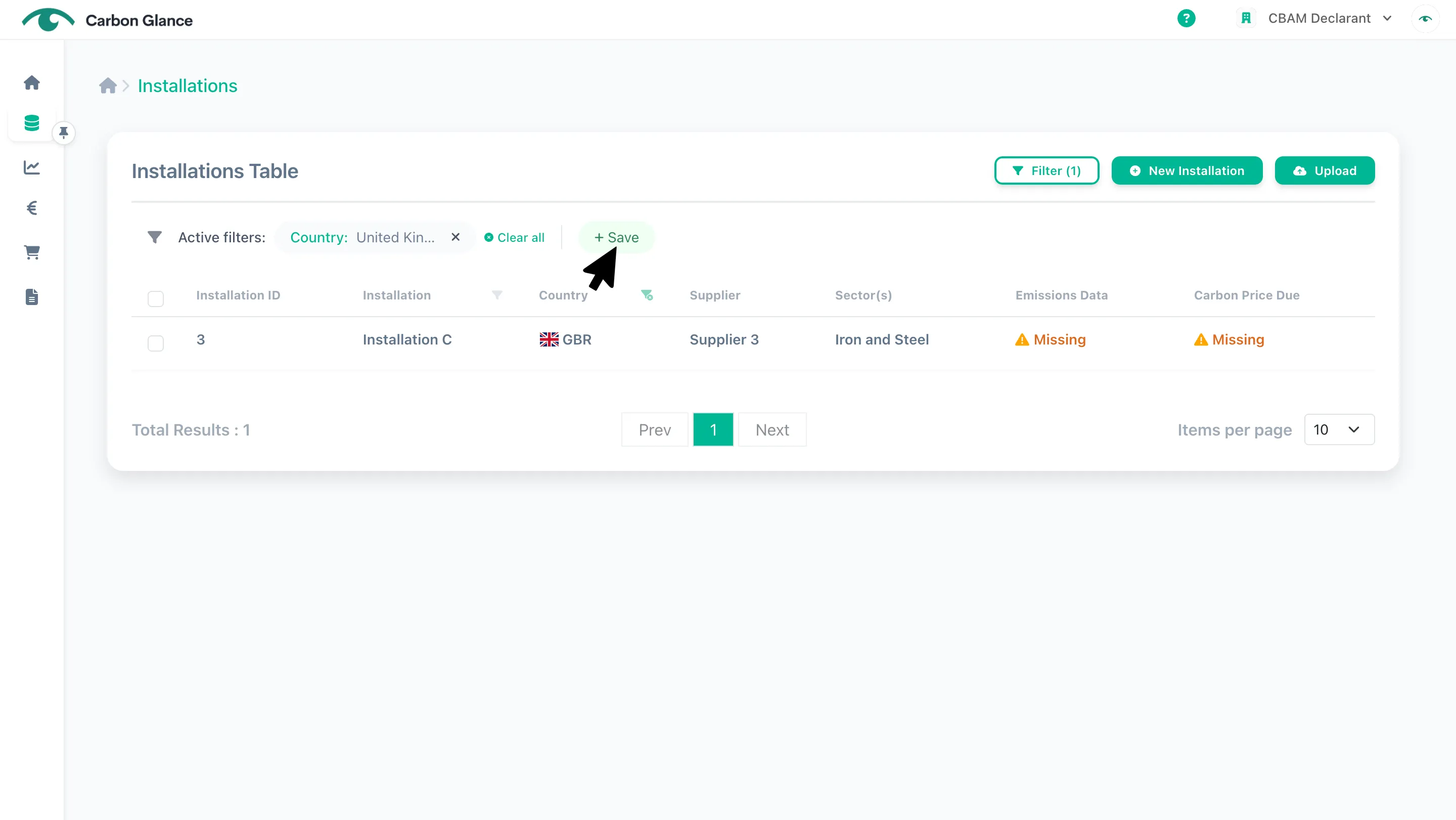Click the Supplier 3 cell
The height and width of the screenshot is (820, 1456).
(723, 339)
